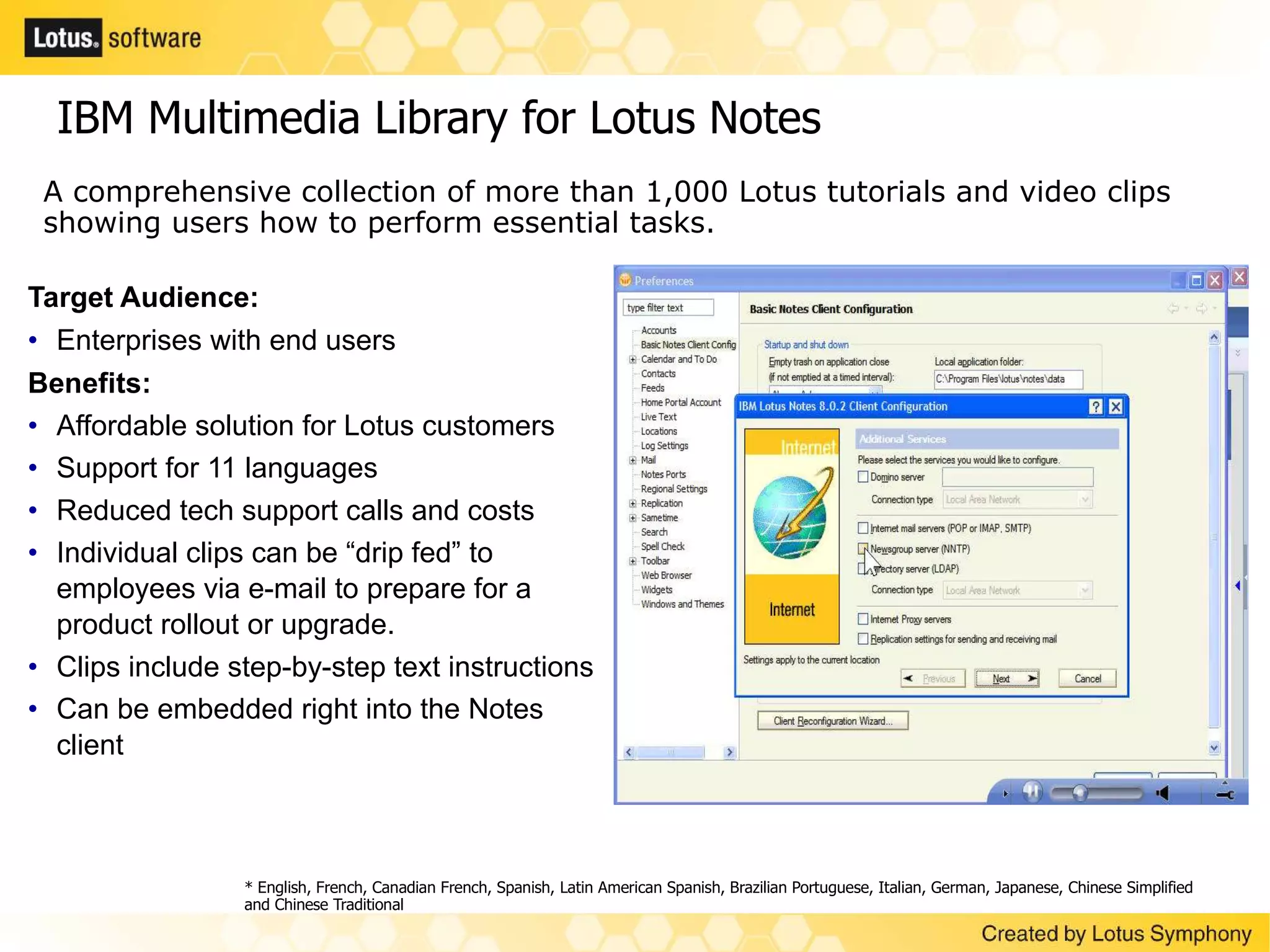1270x952 pixels.
Task: Open the Domino Connection type dropdown
Action: 1085,499
